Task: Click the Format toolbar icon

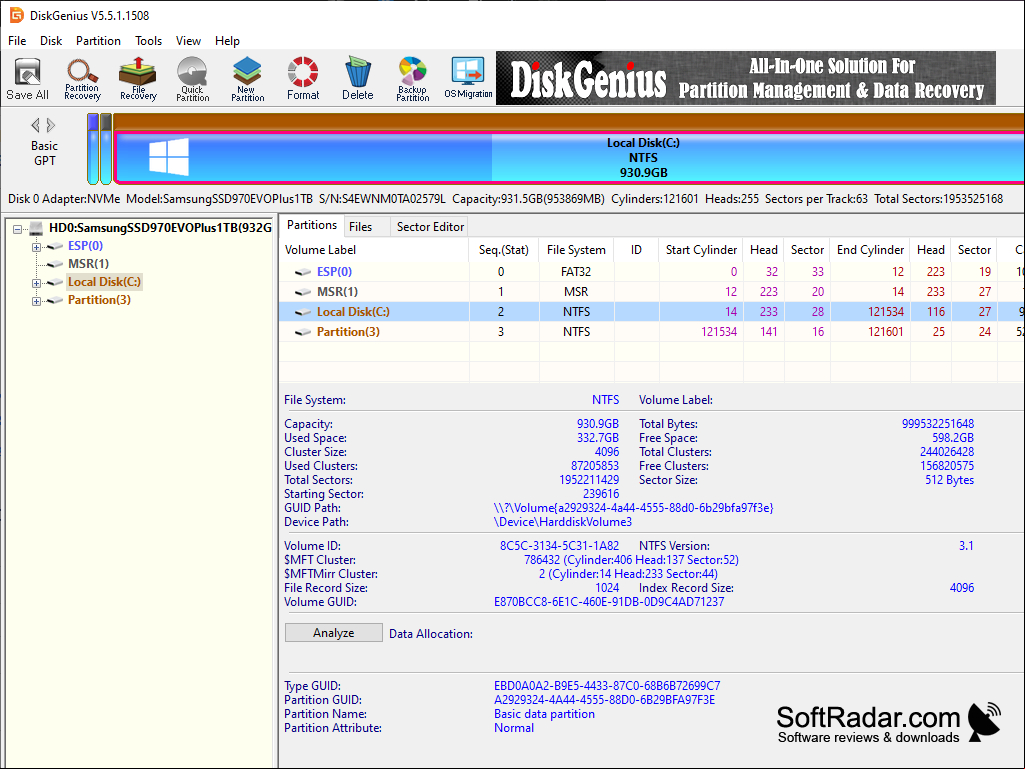Action: click(303, 78)
